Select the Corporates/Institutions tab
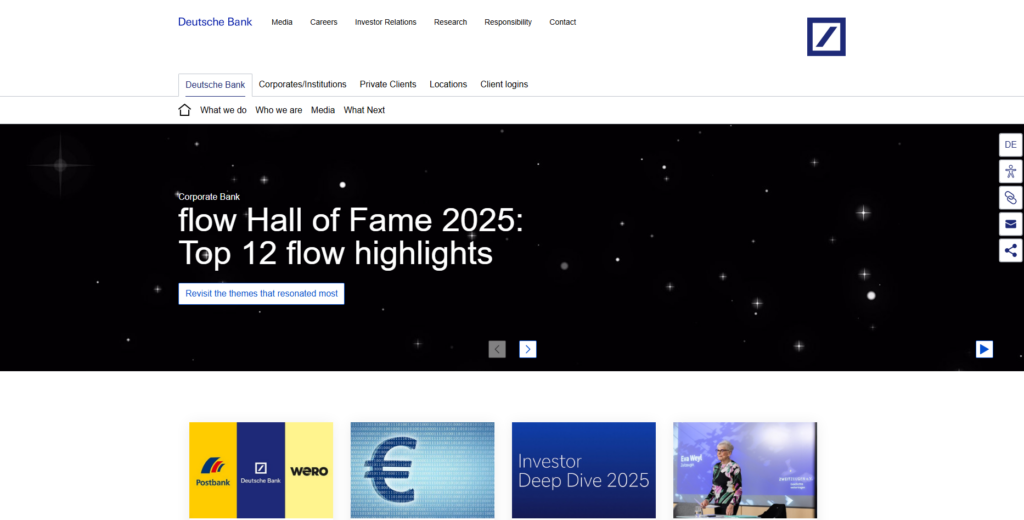Screen dimensions: 1024x520 (302, 84)
